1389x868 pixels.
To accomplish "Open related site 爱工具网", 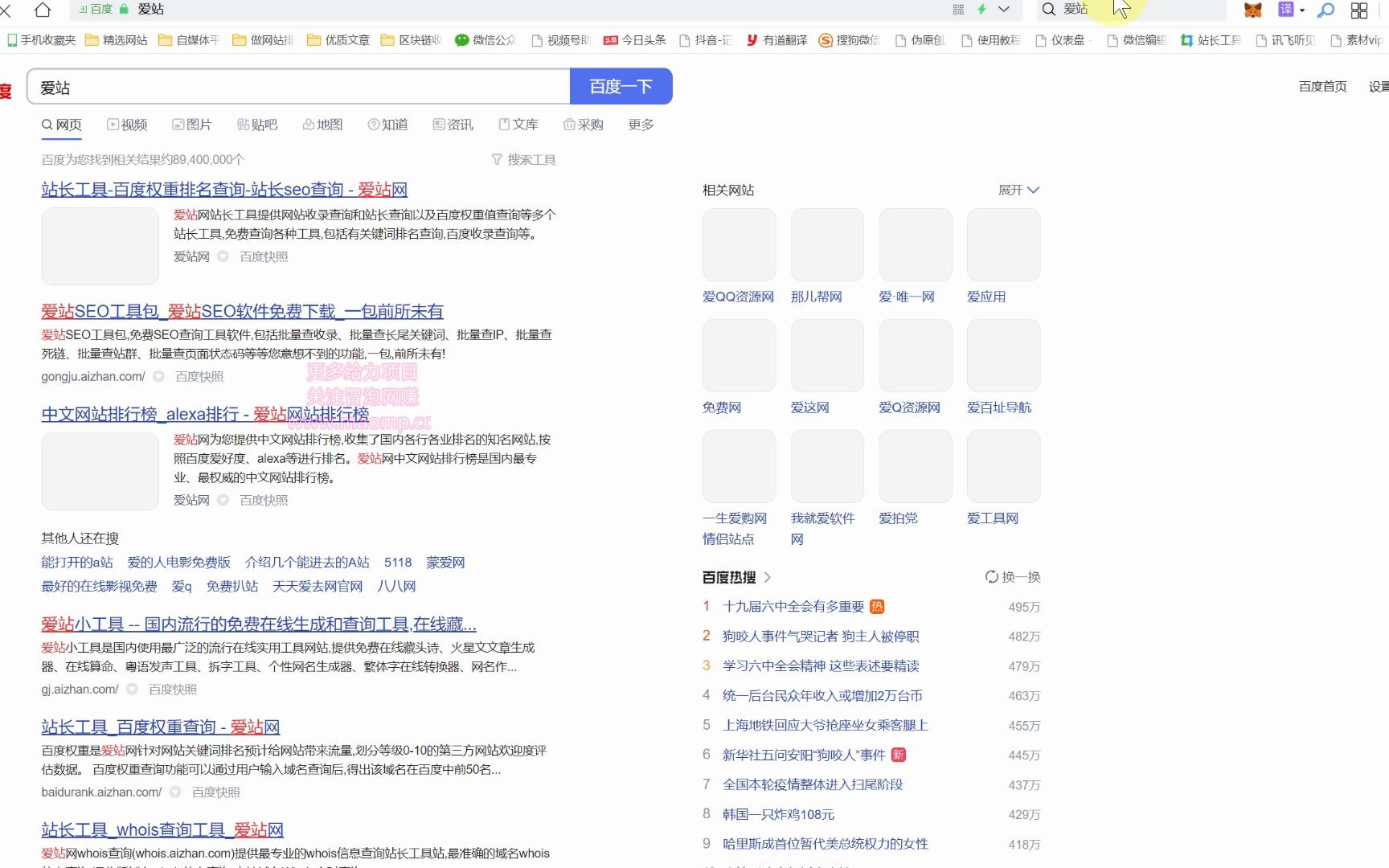I will coord(992,518).
